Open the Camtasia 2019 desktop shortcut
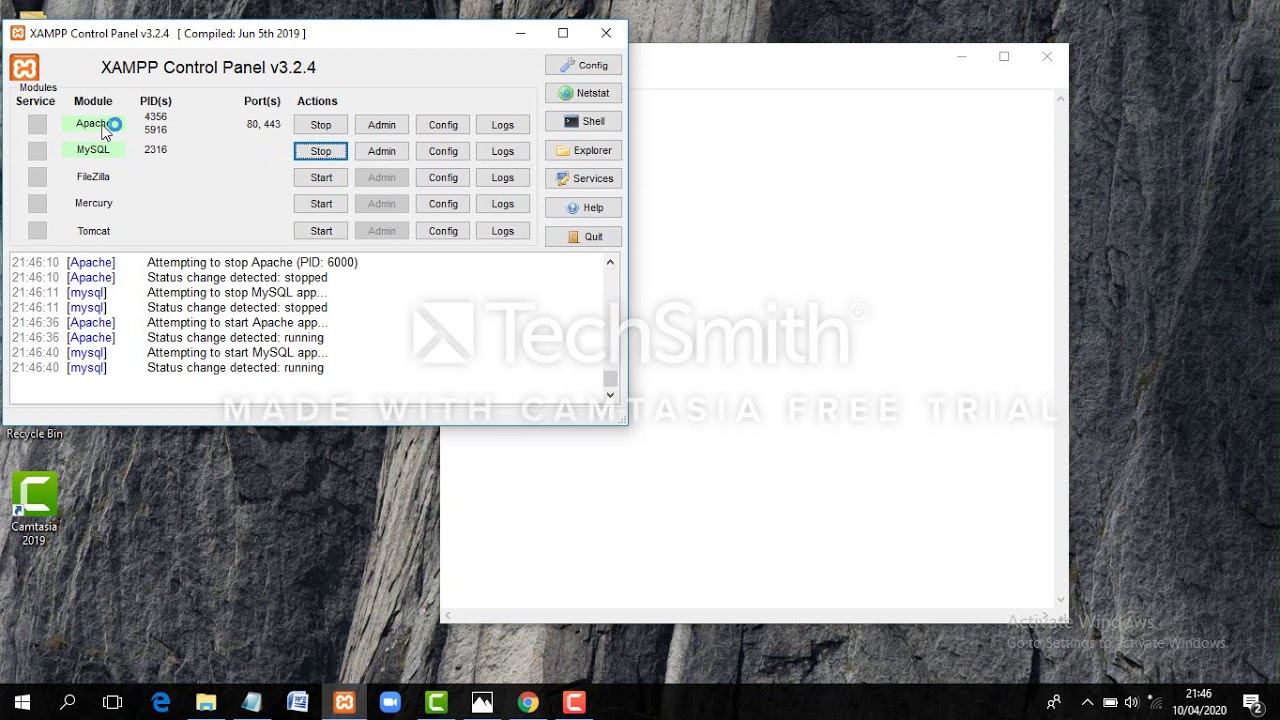The height and width of the screenshot is (720, 1280). pyautogui.click(x=34, y=509)
